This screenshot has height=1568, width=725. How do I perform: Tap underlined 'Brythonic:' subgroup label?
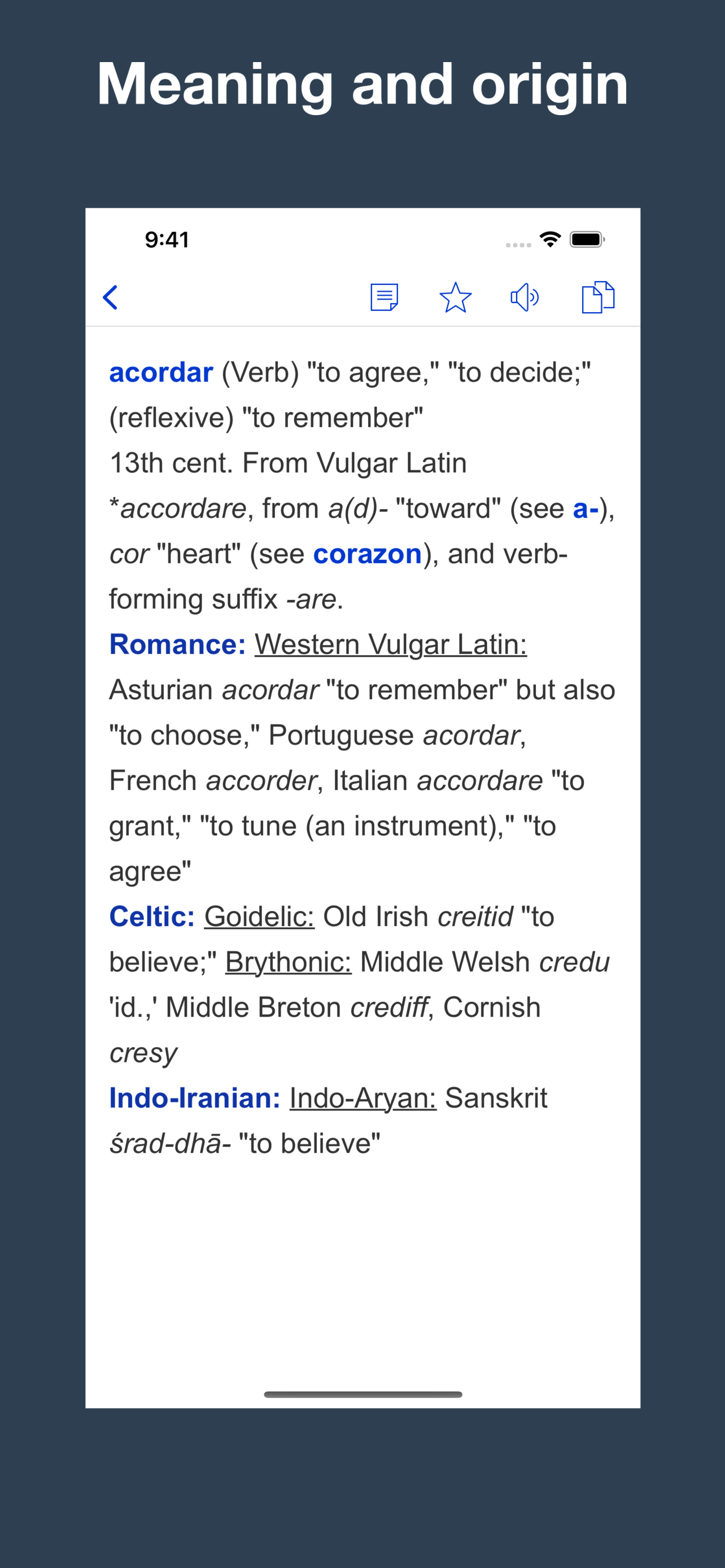[x=288, y=962]
